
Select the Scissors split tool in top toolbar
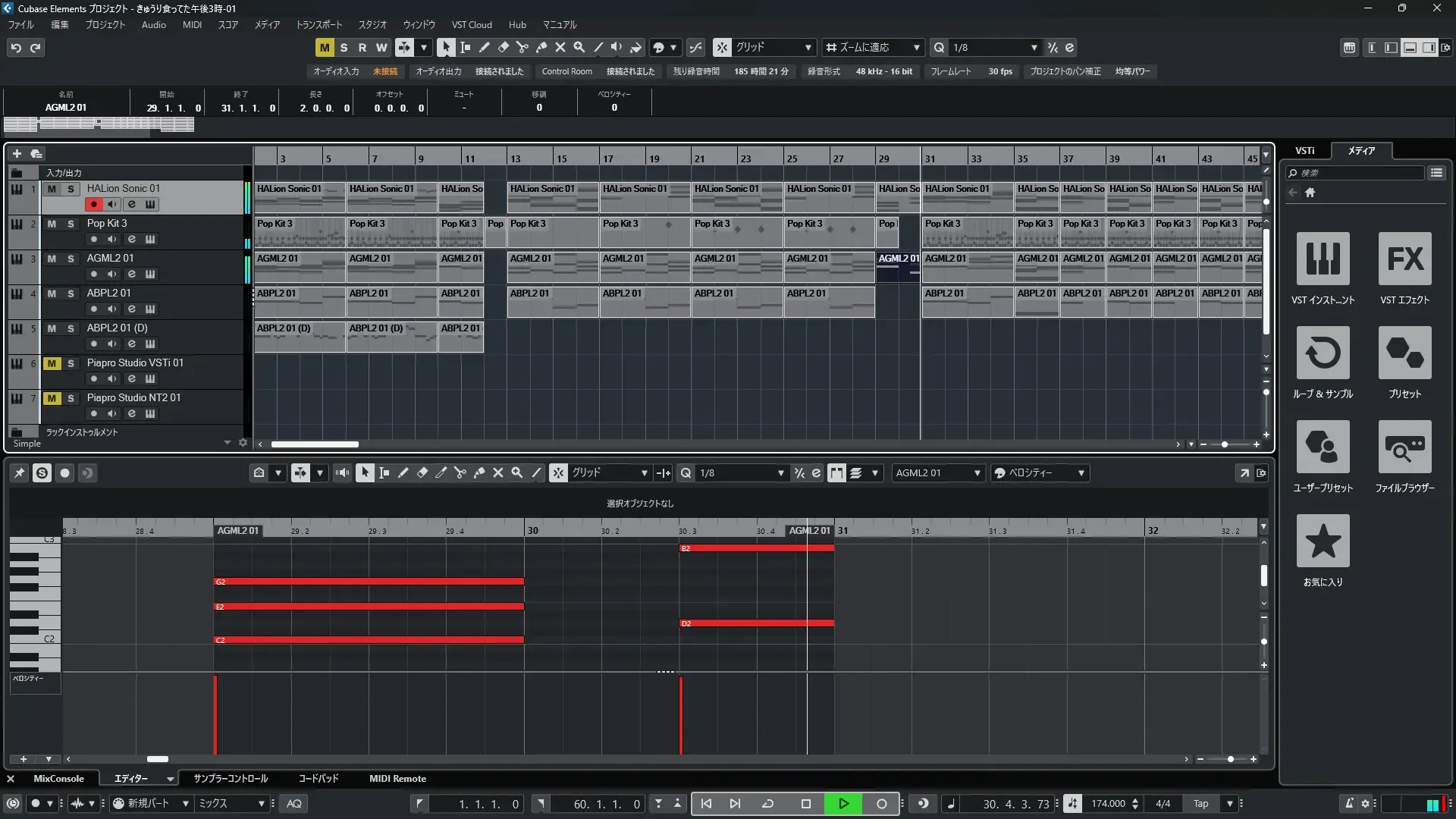coord(522,47)
